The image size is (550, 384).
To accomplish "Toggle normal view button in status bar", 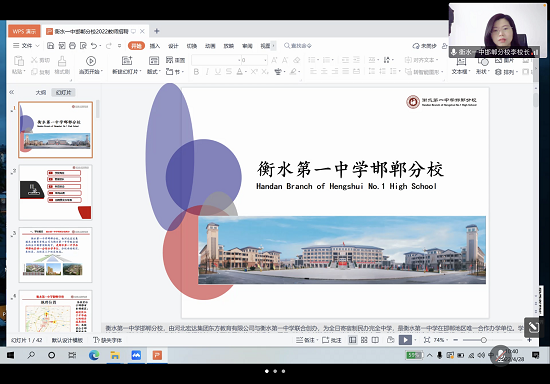I will click(353, 340).
